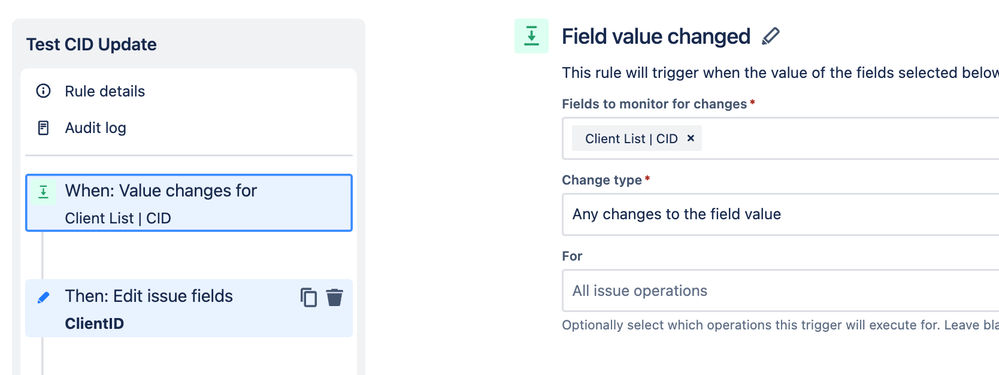Screen dimensions: 999x375
Task: Select the When: Value changes for step
Action: (x=189, y=203)
